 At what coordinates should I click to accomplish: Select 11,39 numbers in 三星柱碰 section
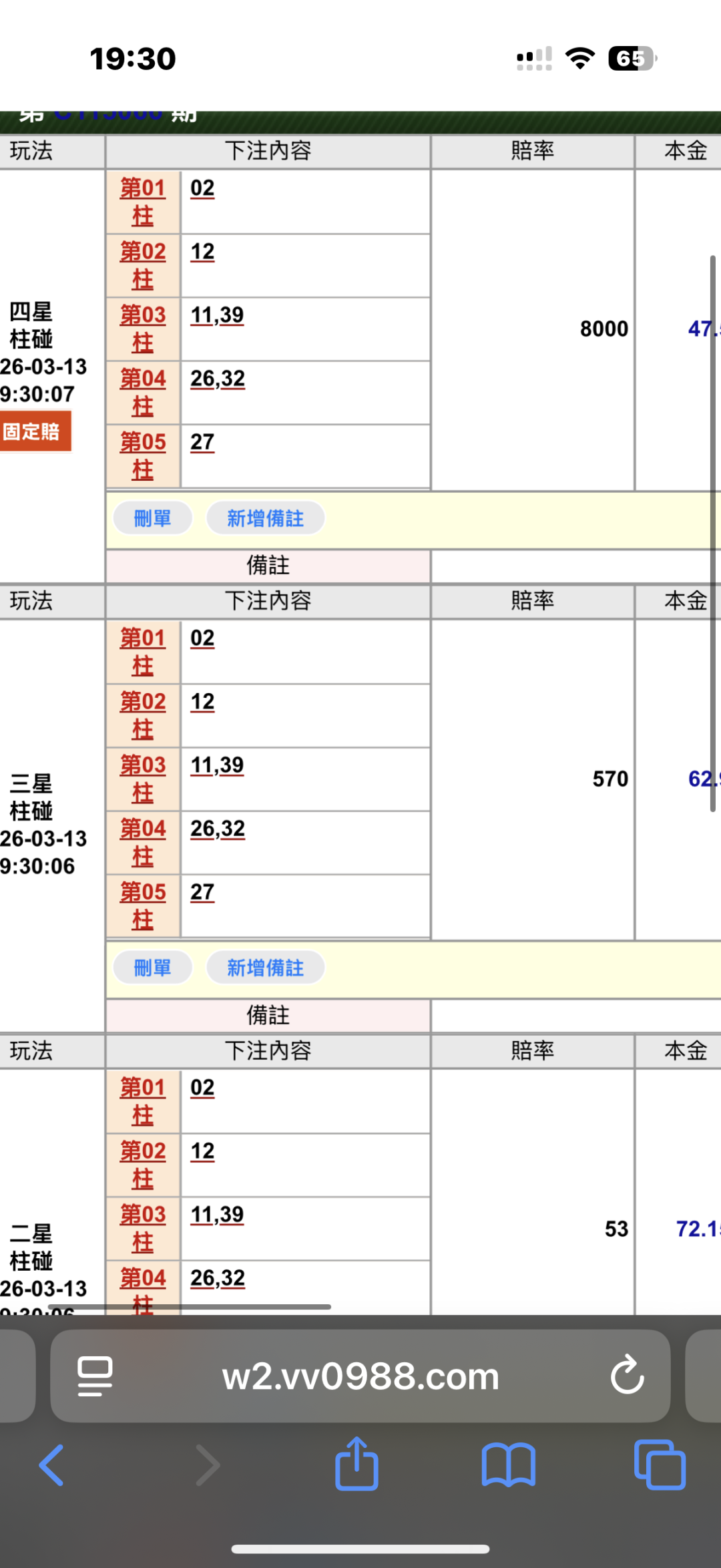[217, 765]
